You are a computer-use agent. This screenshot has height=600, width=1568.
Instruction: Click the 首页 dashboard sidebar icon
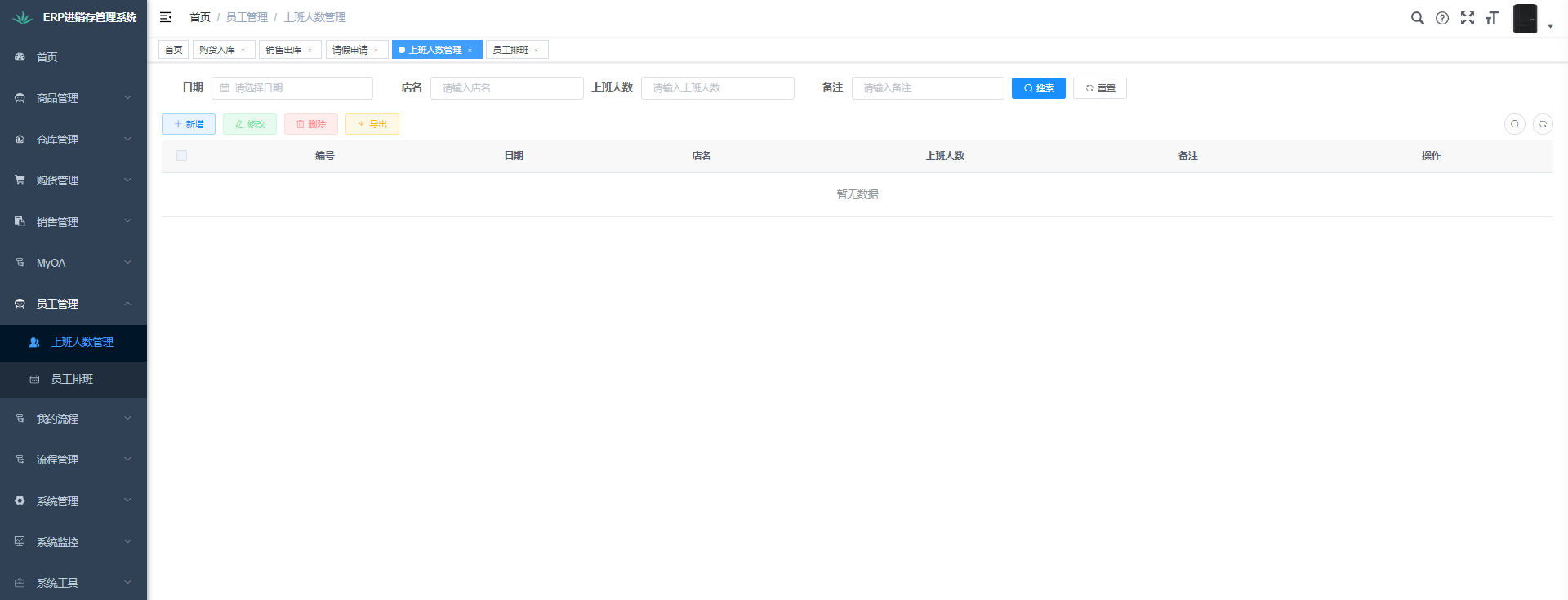(x=20, y=57)
